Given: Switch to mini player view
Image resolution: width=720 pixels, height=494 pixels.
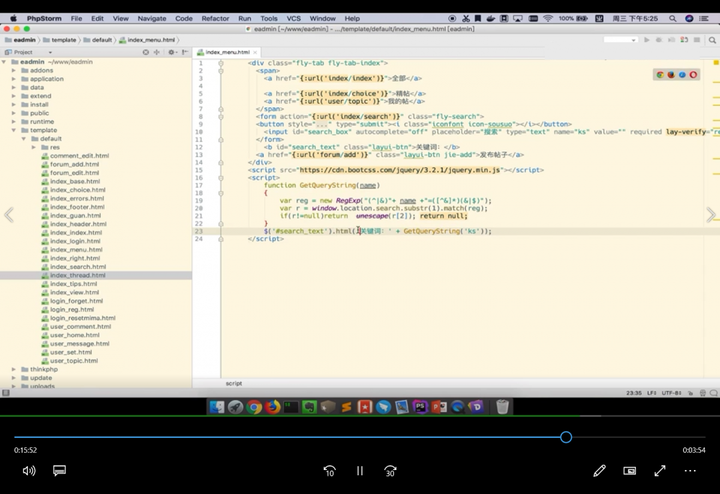Looking at the screenshot, I should pos(630,470).
